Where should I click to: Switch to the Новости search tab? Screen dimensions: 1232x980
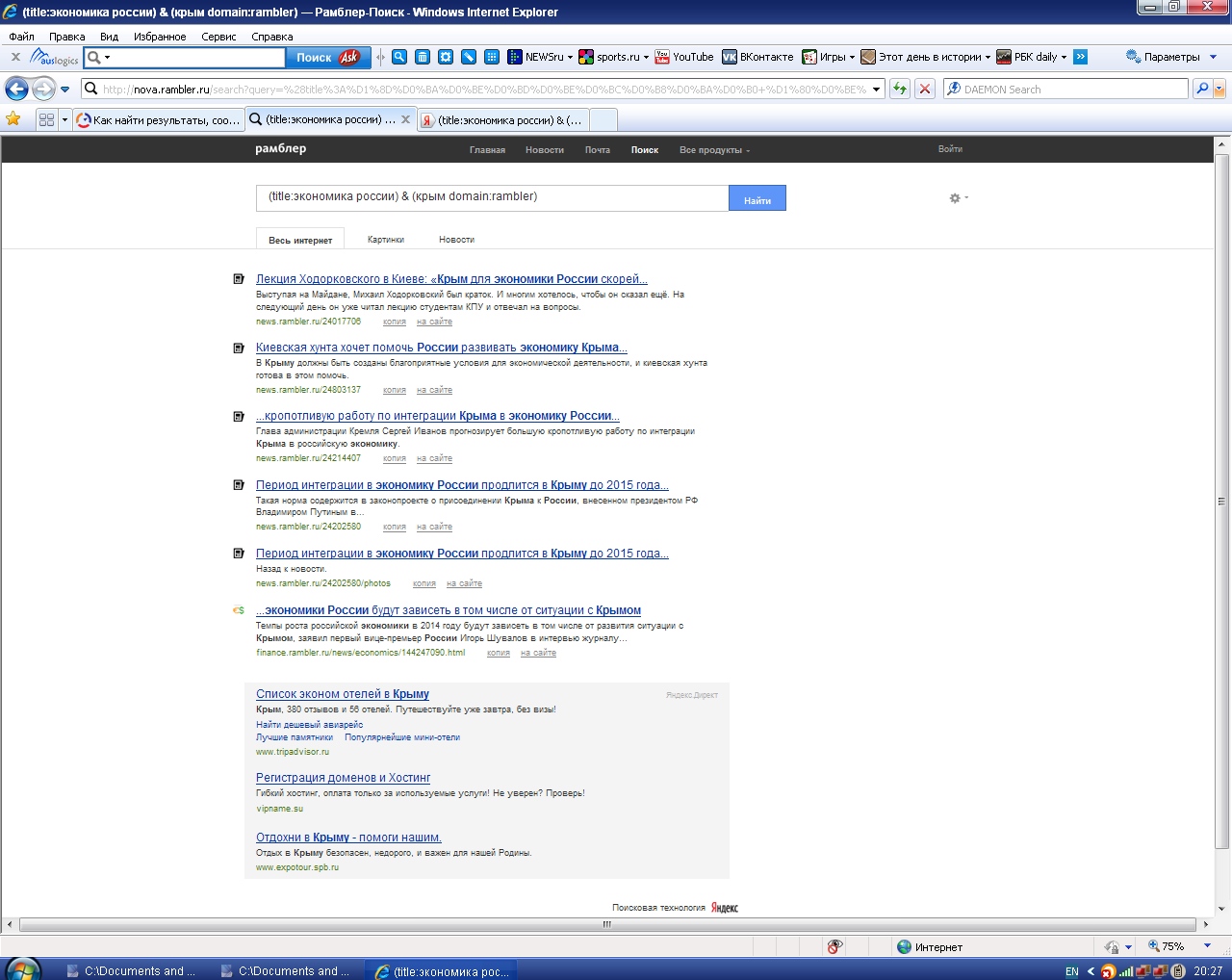pyautogui.click(x=456, y=240)
